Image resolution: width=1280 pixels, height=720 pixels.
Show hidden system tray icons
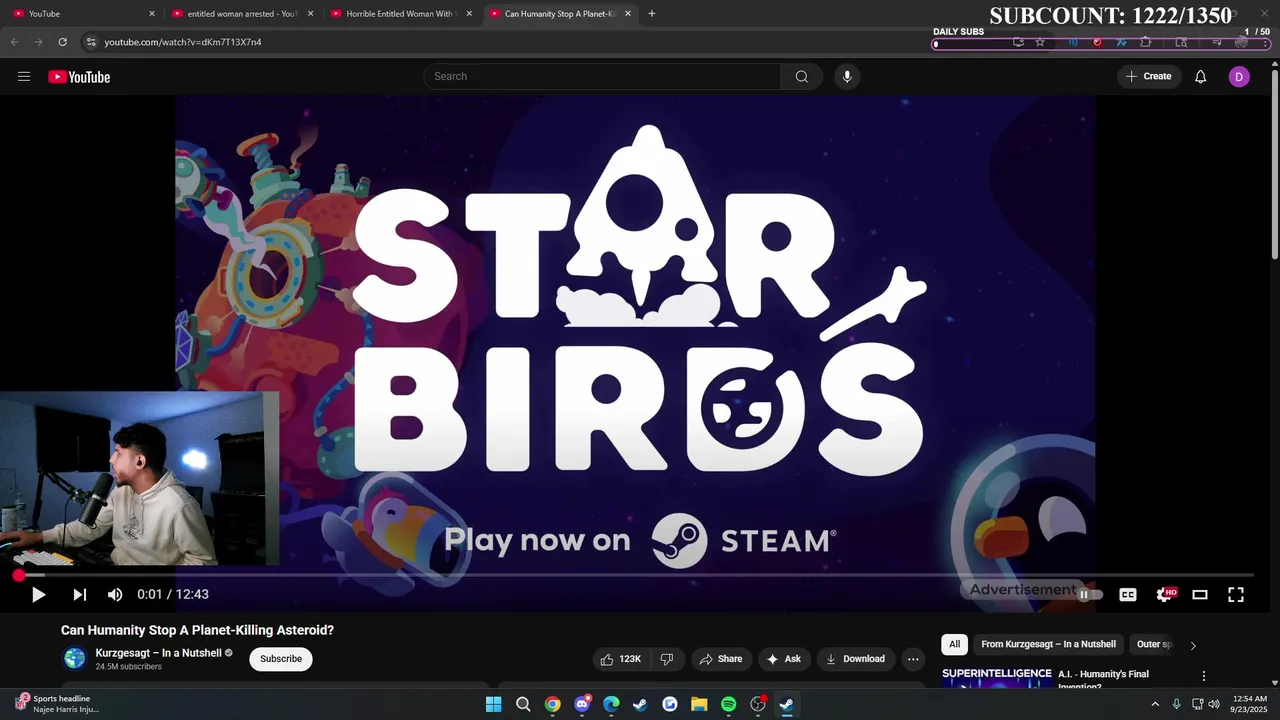point(1155,704)
